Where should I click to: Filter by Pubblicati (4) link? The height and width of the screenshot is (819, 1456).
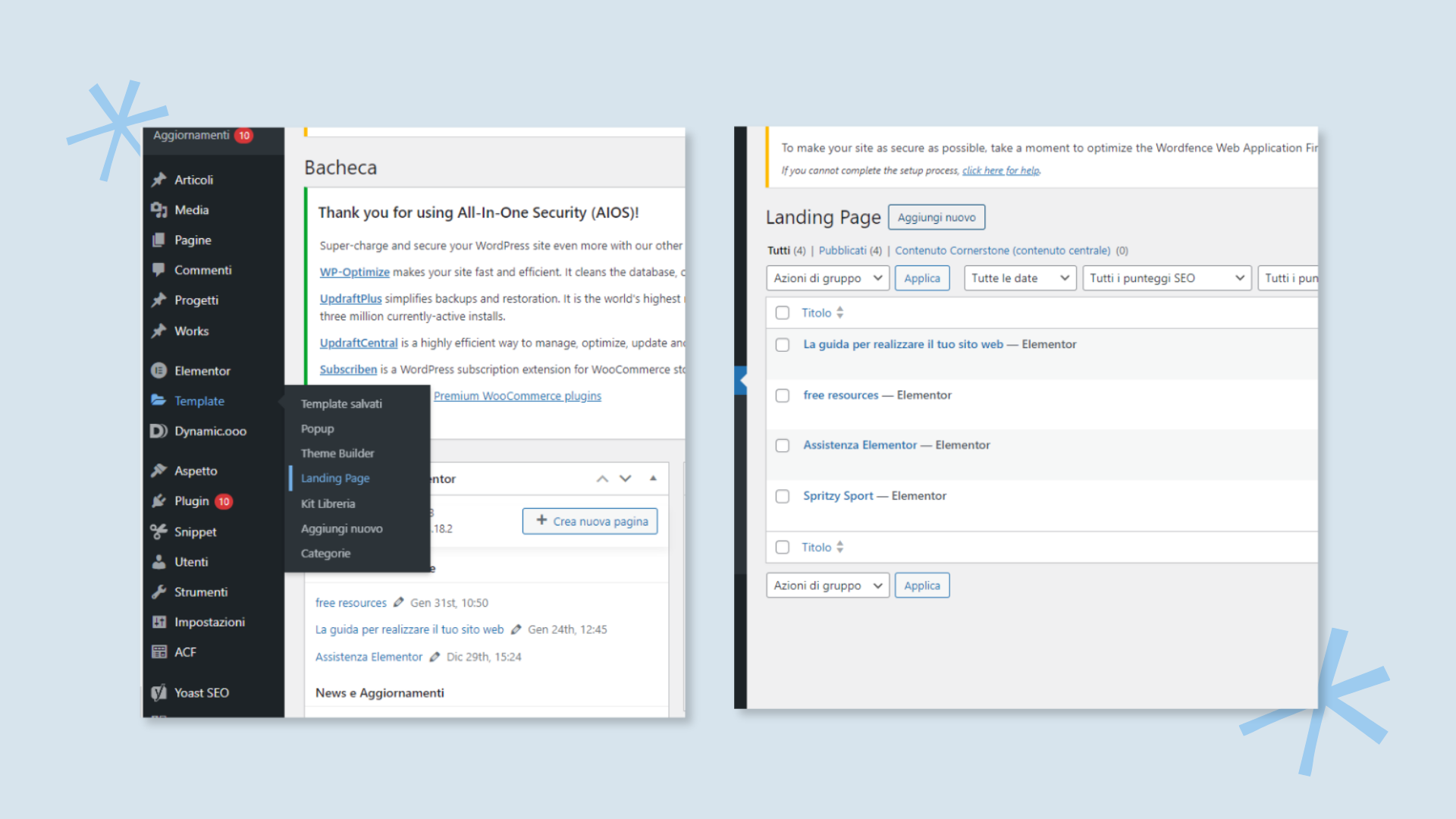[850, 250]
